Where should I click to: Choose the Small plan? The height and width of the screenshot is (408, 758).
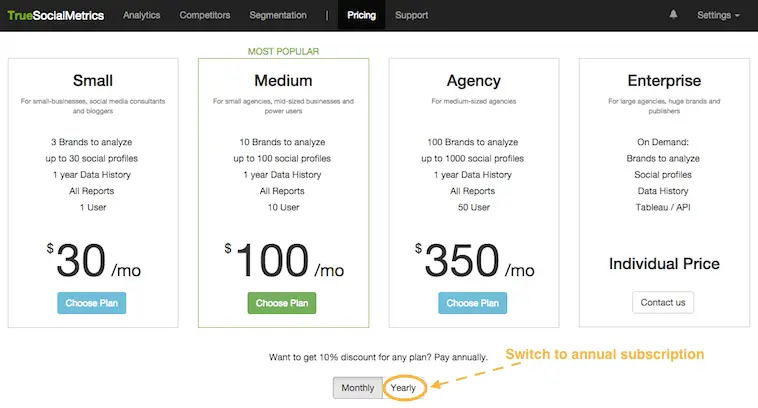92,303
